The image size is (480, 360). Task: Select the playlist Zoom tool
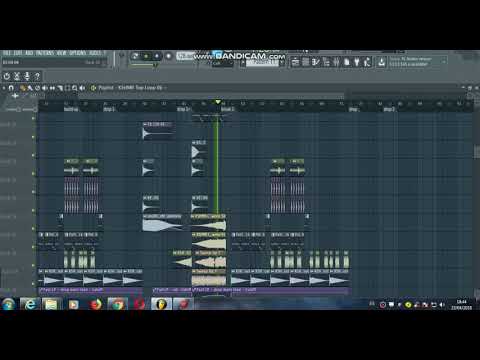point(75,88)
